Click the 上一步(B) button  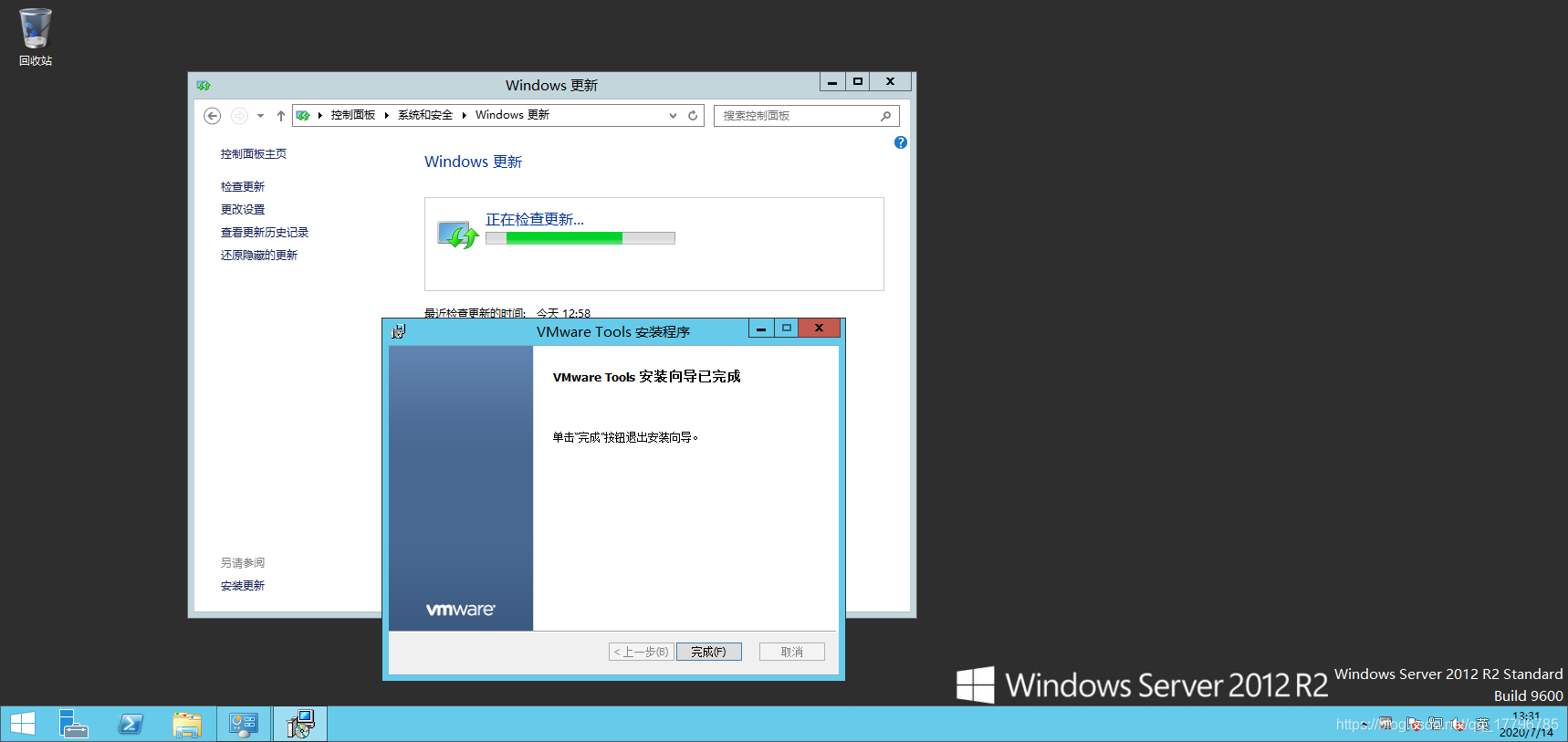click(642, 652)
